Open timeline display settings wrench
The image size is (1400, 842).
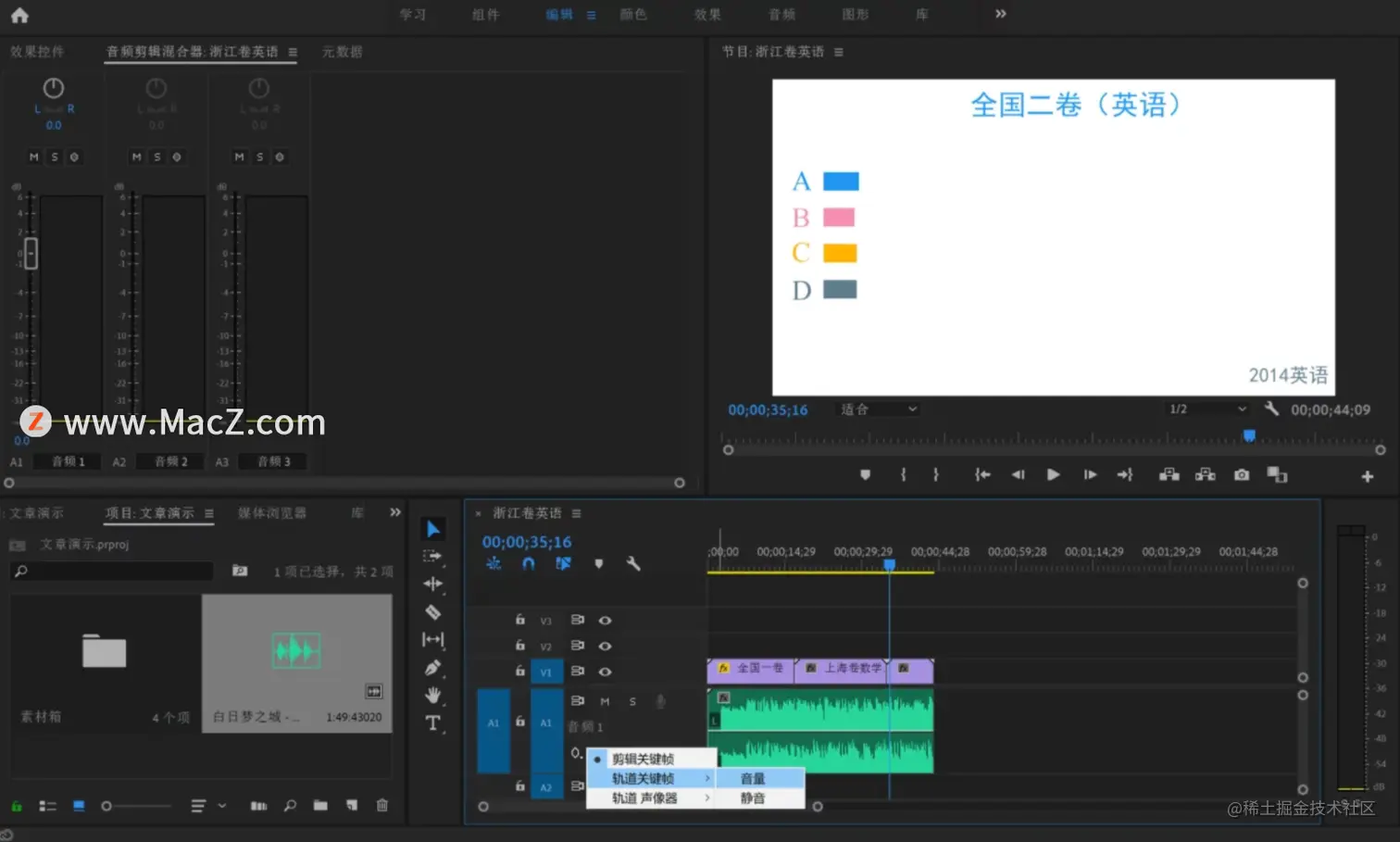pos(633,563)
